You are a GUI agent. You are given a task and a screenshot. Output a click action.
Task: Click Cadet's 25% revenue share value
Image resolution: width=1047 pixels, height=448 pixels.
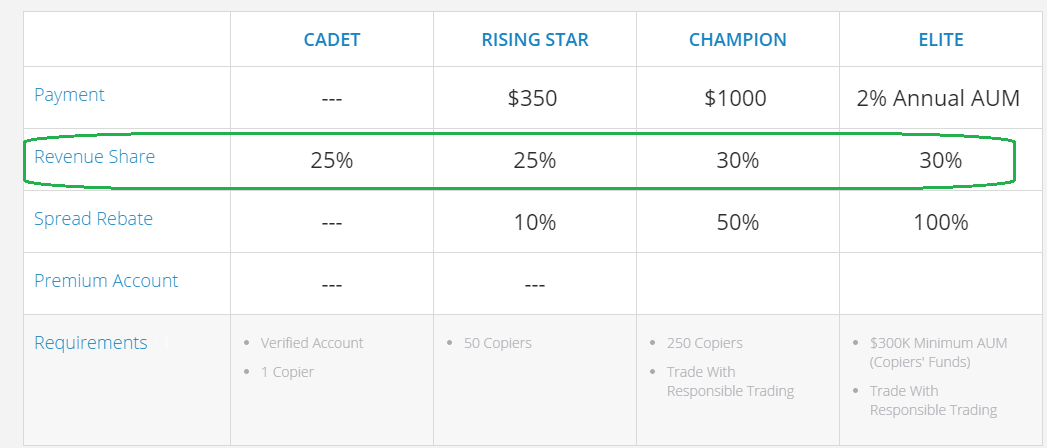[x=332, y=160]
